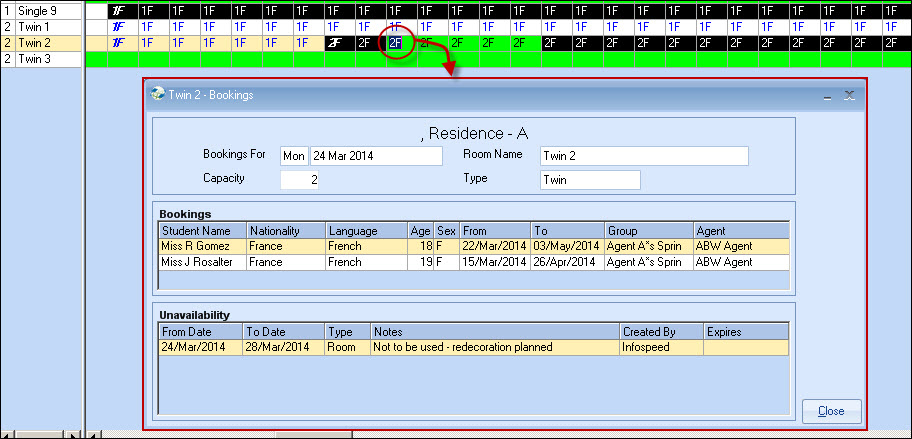Close dialog using title bar X icon
This screenshot has height=439, width=912.
coord(849,96)
